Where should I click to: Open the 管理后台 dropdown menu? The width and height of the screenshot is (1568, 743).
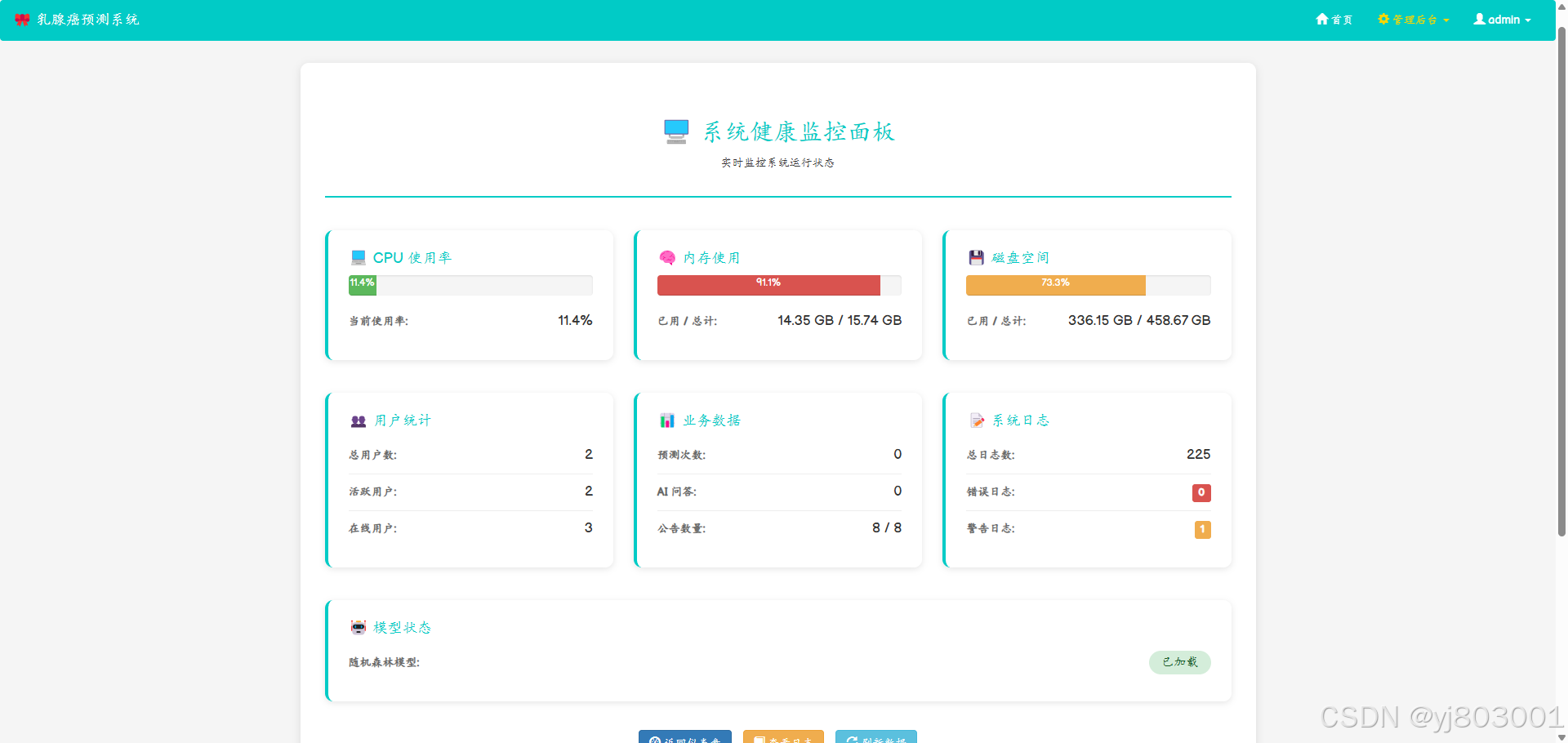point(1414,20)
